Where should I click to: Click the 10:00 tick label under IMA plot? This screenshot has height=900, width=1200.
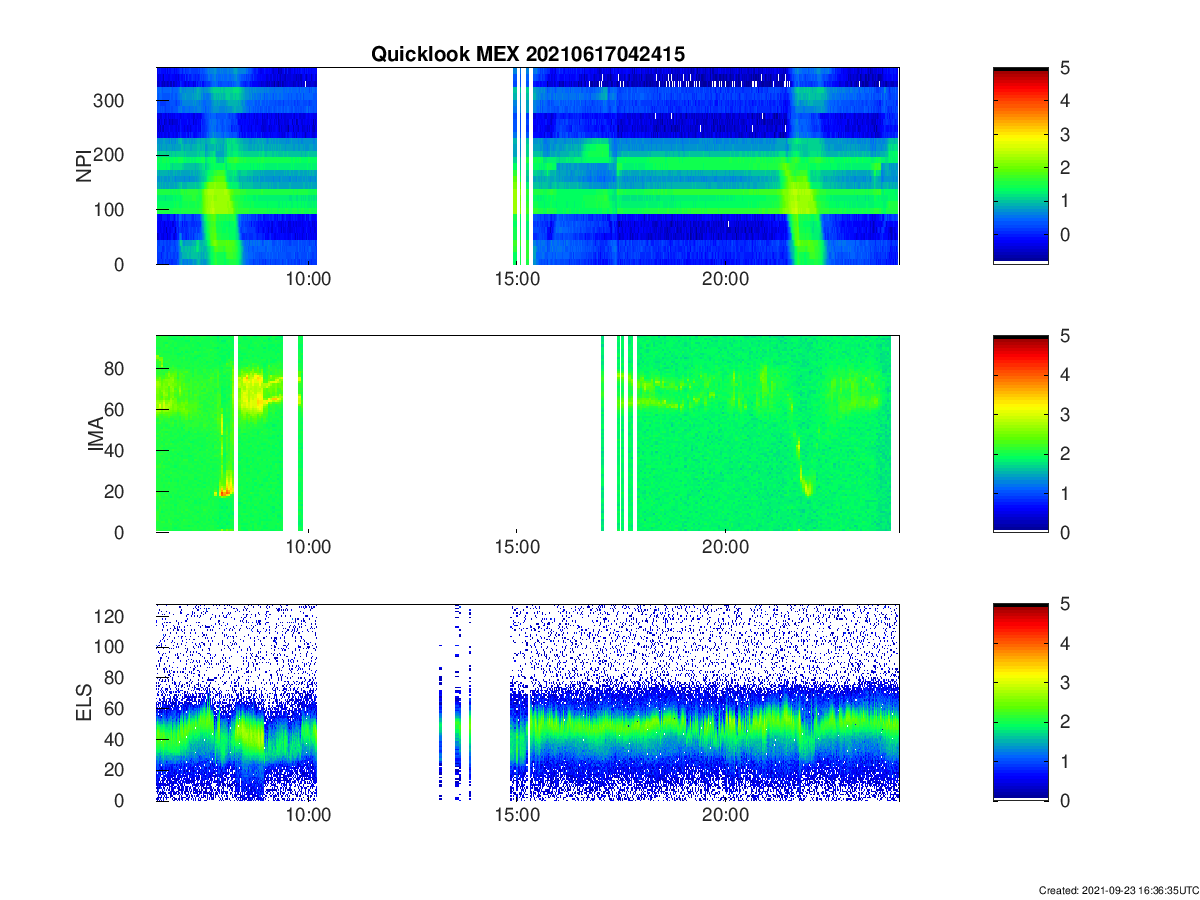click(308, 547)
